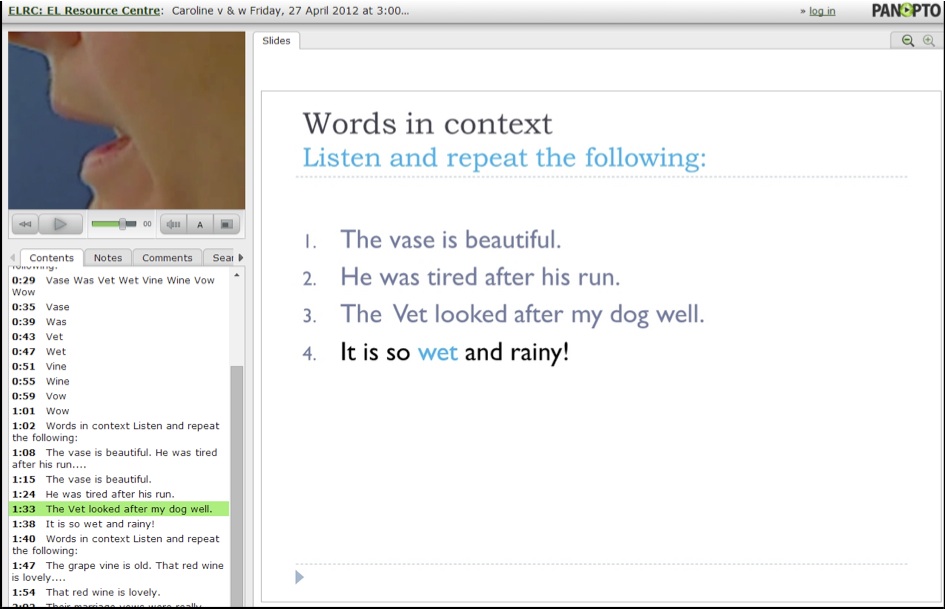
Task: Click the 'A' audio-only mode button
Action: (199, 225)
